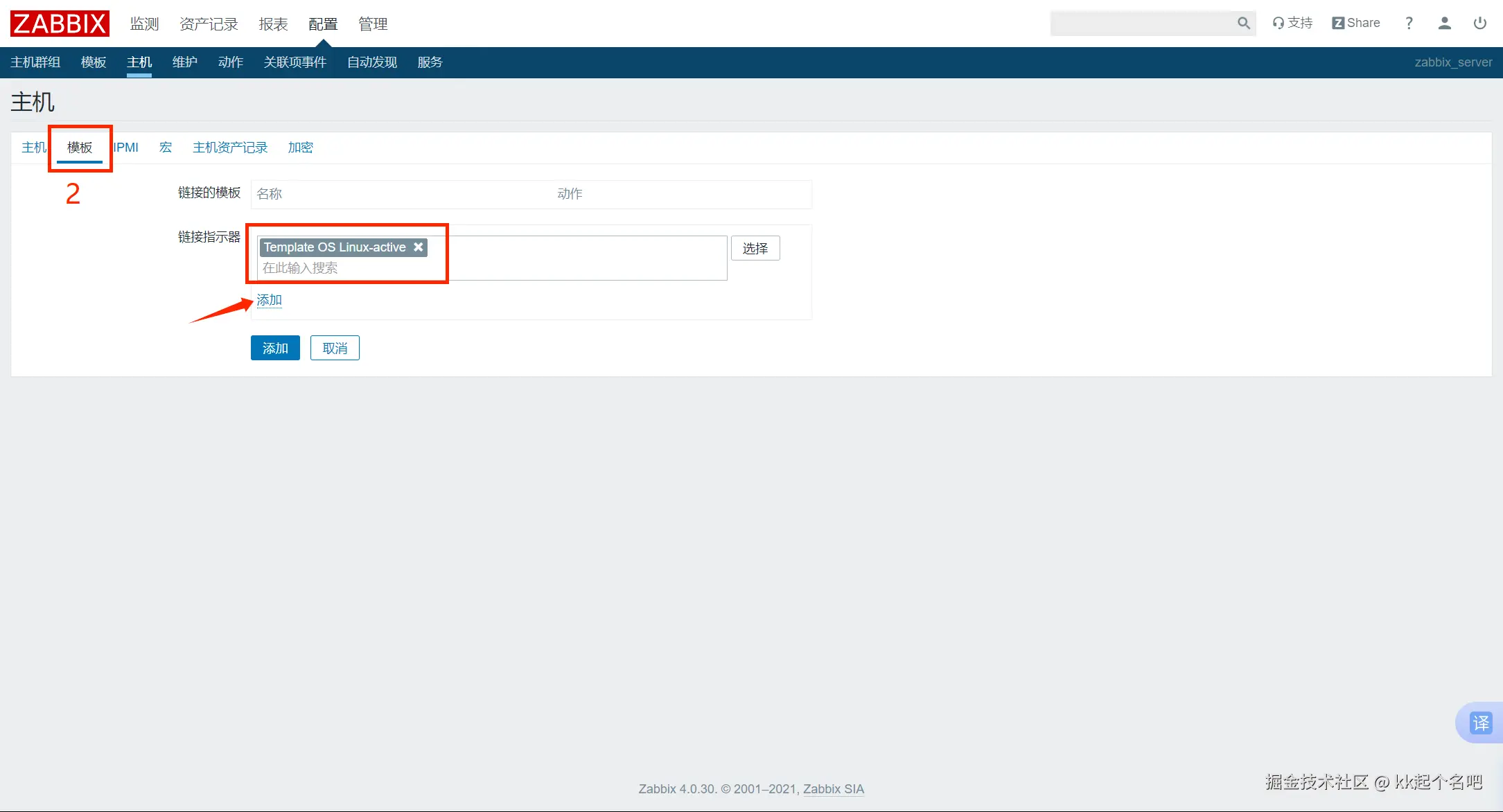Remove Template OS Linux-active tag

point(418,247)
